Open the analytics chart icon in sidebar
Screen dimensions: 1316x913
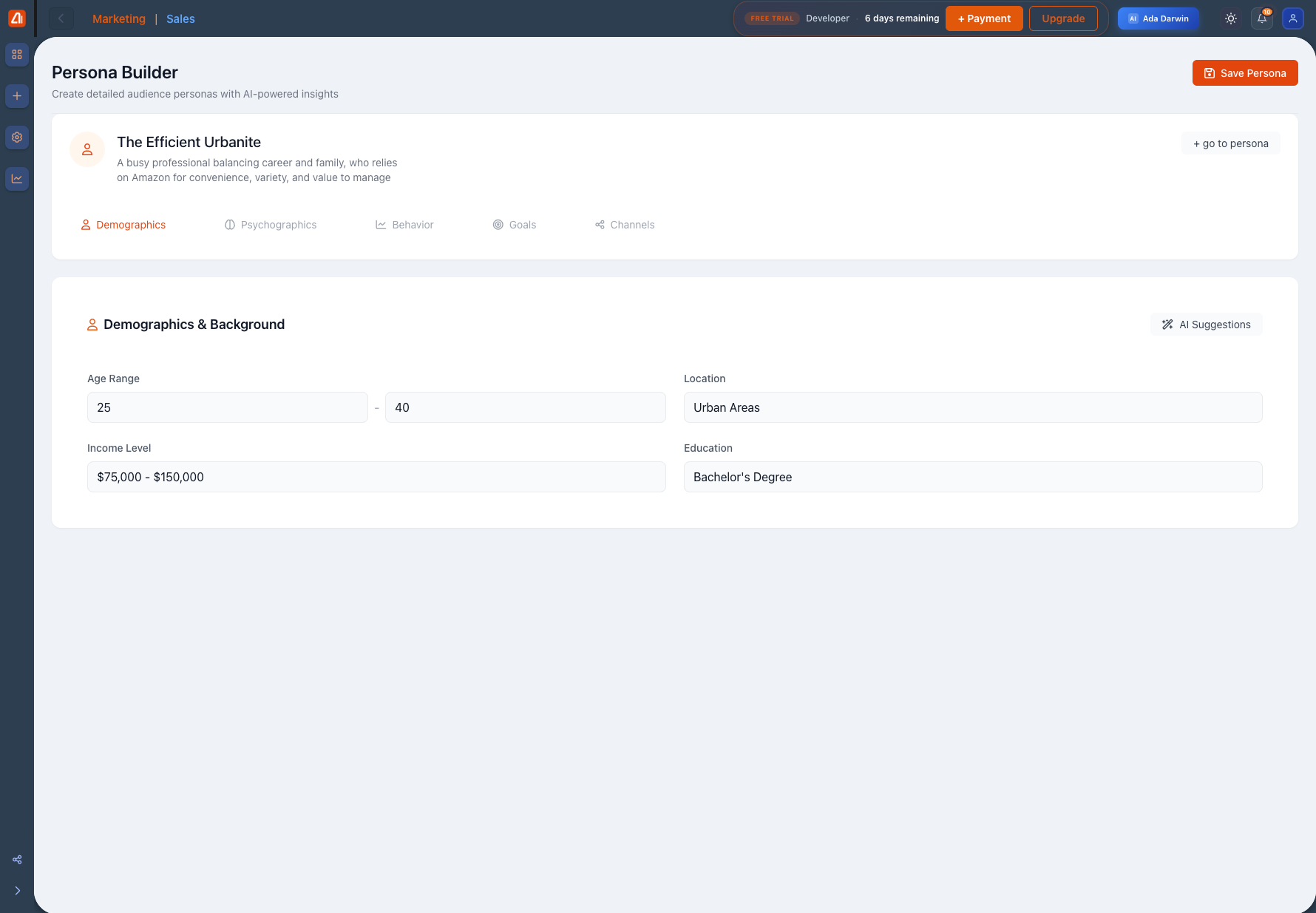coord(17,179)
